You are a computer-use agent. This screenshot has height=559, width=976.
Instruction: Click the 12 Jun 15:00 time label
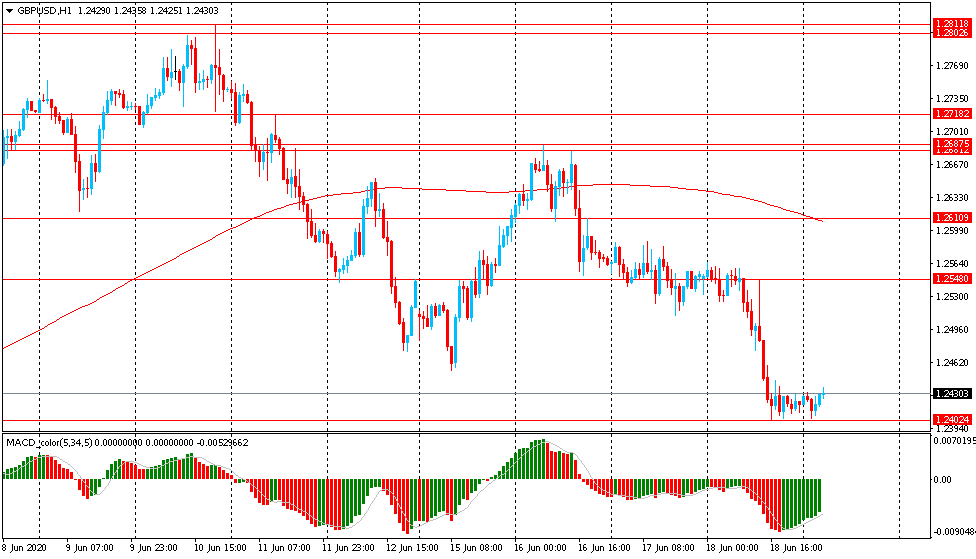[x=412, y=548]
